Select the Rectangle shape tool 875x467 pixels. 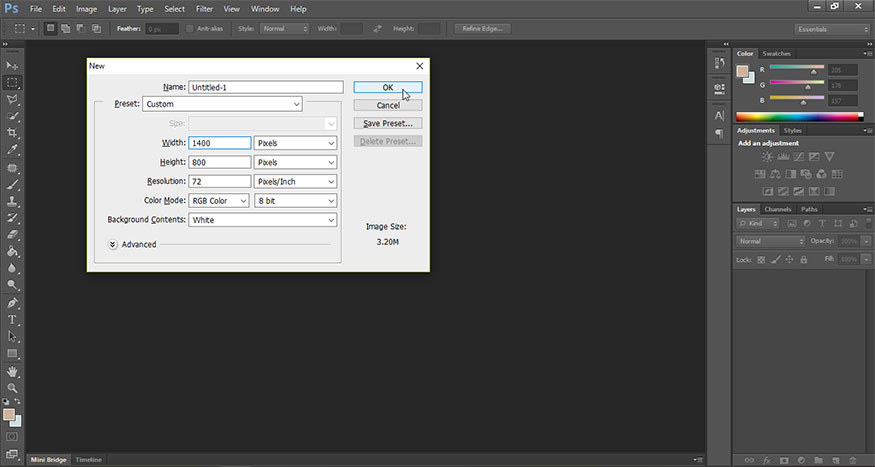pyautogui.click(x=12, y=354)
